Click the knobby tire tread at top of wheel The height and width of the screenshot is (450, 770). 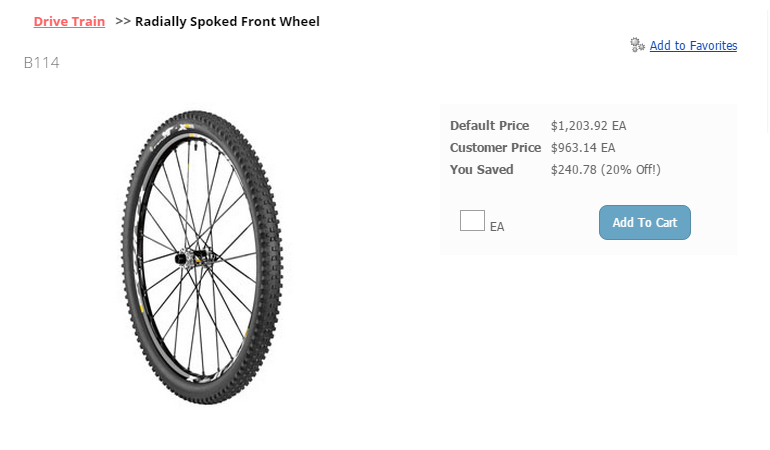[196, 117]
